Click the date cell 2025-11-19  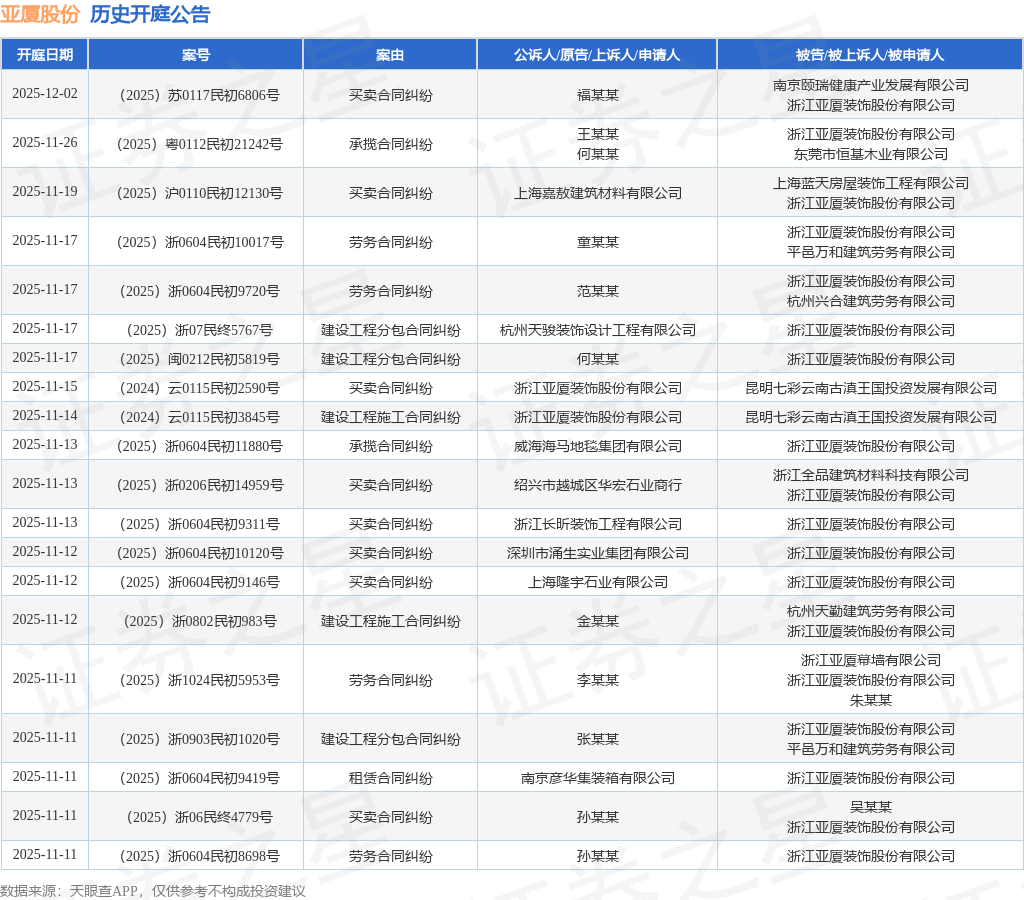[44, 191]
